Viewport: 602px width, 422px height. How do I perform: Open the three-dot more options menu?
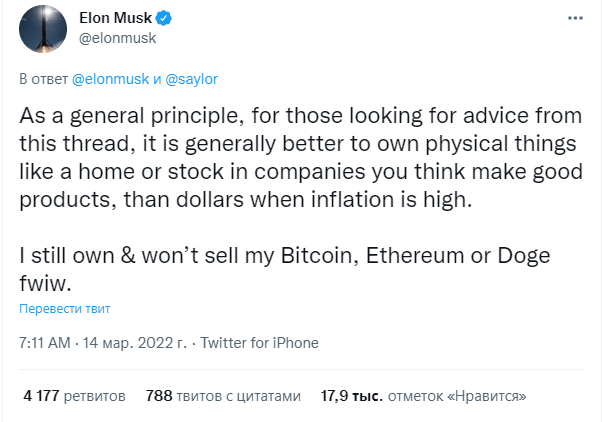(x=575, y=18)
